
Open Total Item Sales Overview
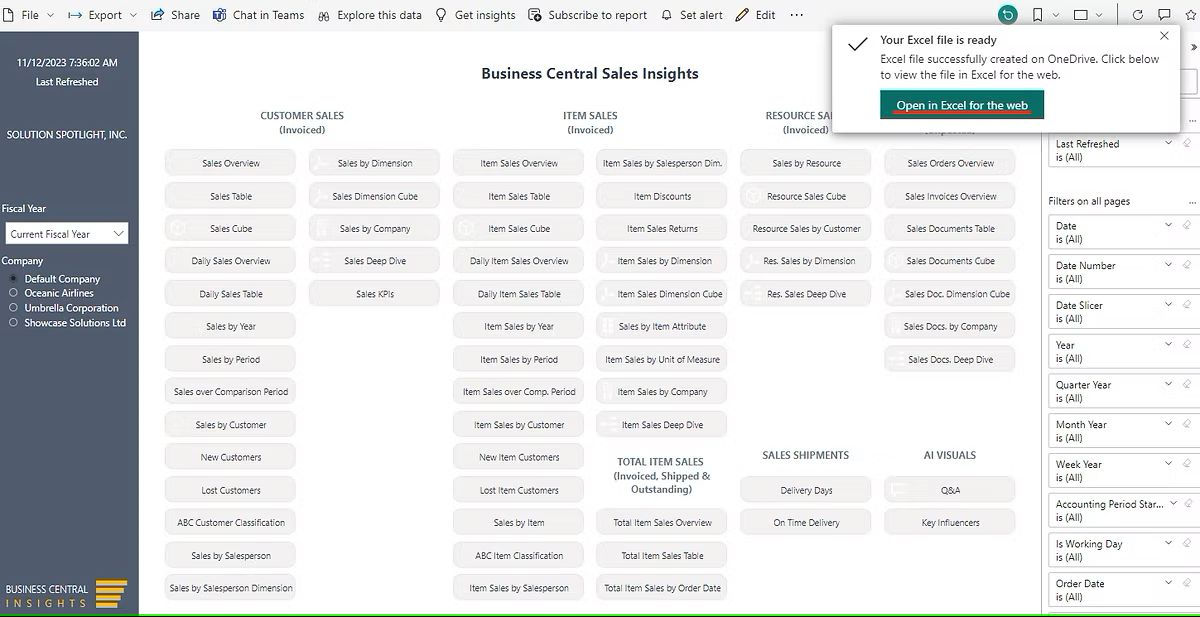[x=662, y=523]
